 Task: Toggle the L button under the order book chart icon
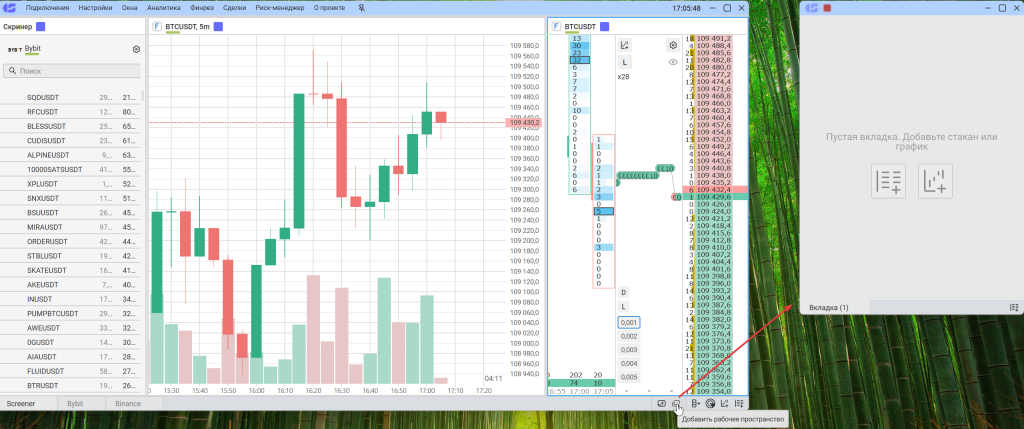click(x=624, y=62)
